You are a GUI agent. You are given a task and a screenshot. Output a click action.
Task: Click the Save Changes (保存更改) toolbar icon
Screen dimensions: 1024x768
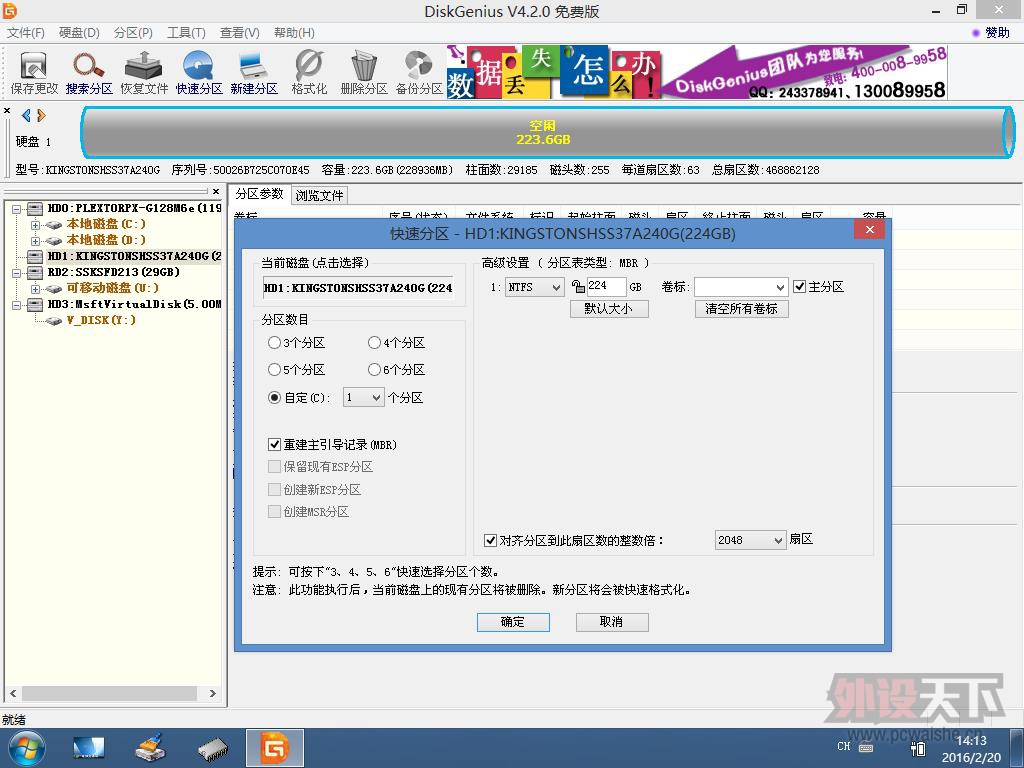[34, 72]
